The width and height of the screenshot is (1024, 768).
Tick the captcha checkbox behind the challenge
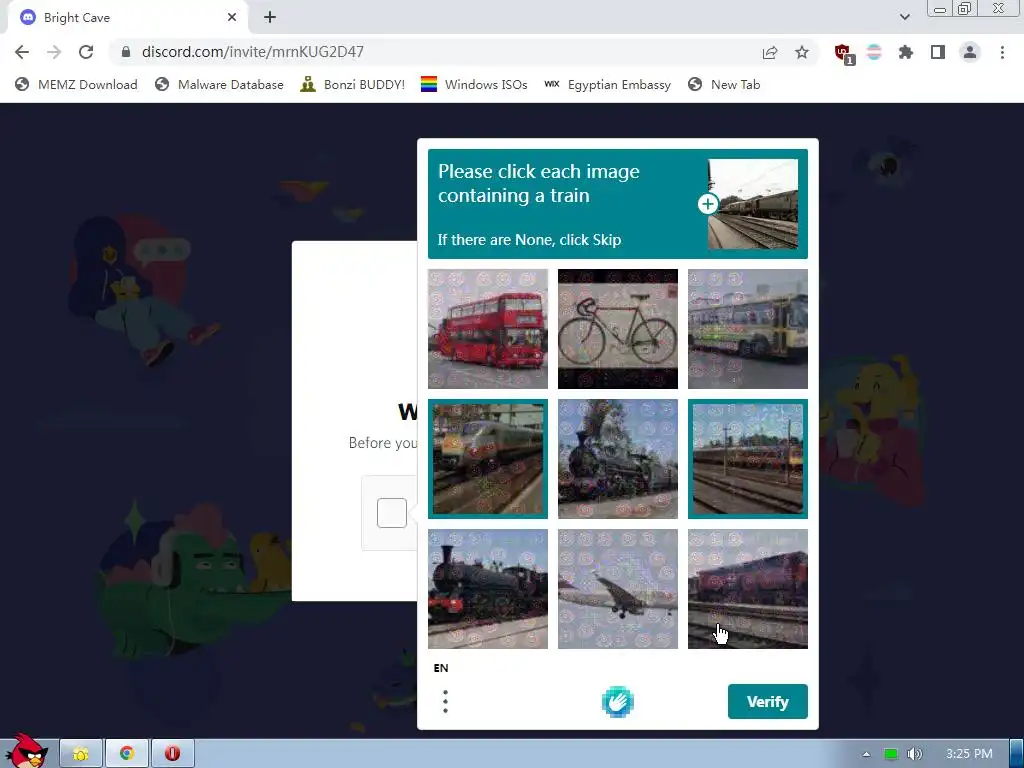pos(392,513)
